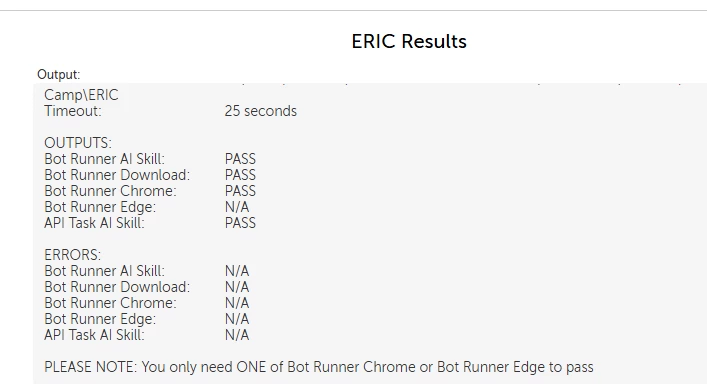Click N/A error value for API Task AI Skill

(237, 335)
